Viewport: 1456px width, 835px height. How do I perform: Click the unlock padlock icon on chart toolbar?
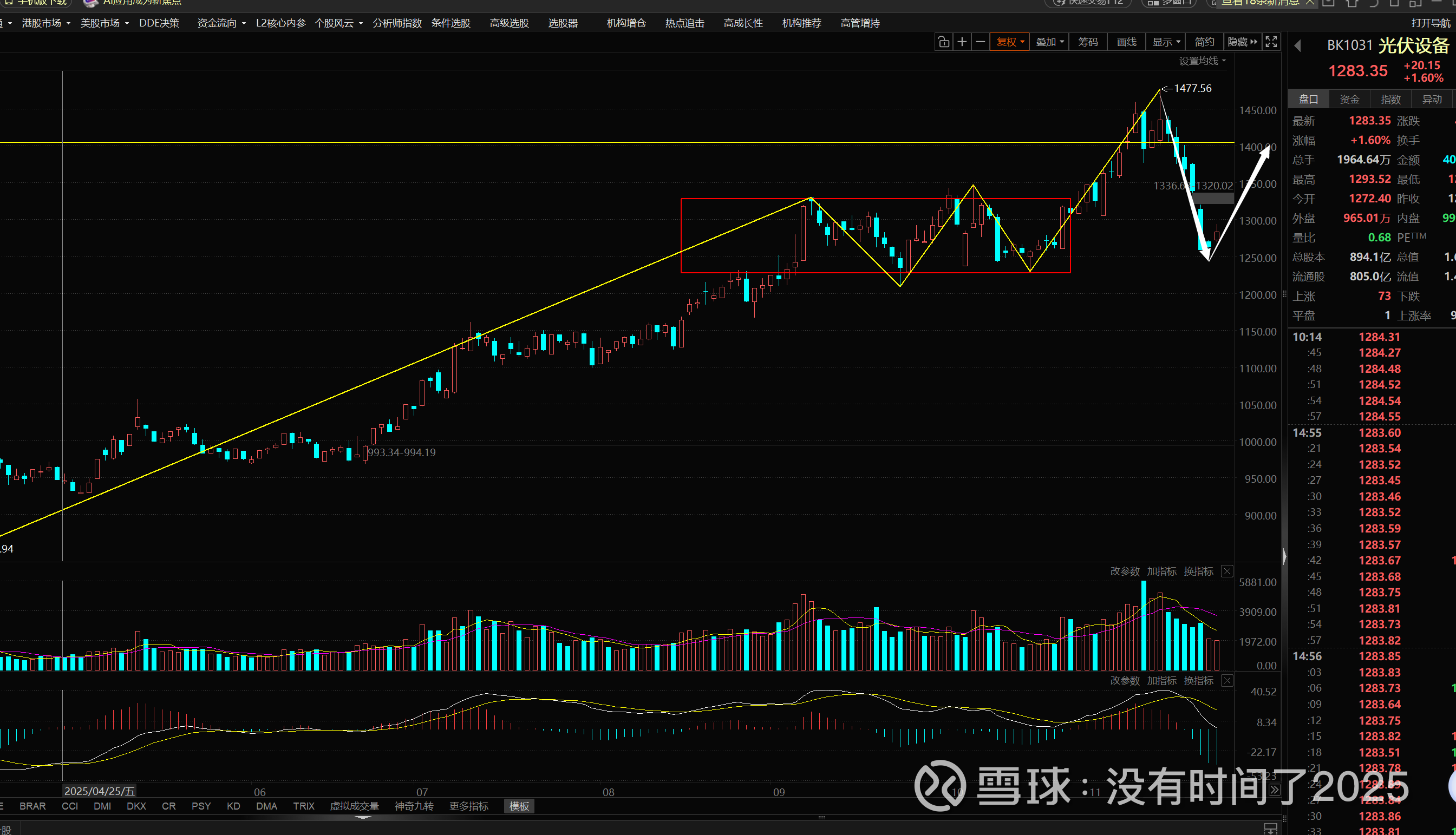pos(943,42)
